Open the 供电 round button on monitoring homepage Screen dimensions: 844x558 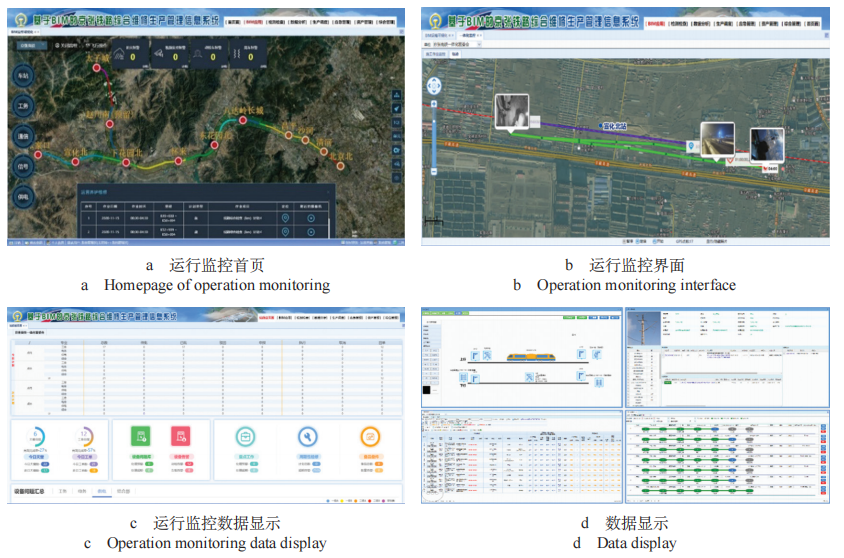pyautogui.click(x=23, y=196)
